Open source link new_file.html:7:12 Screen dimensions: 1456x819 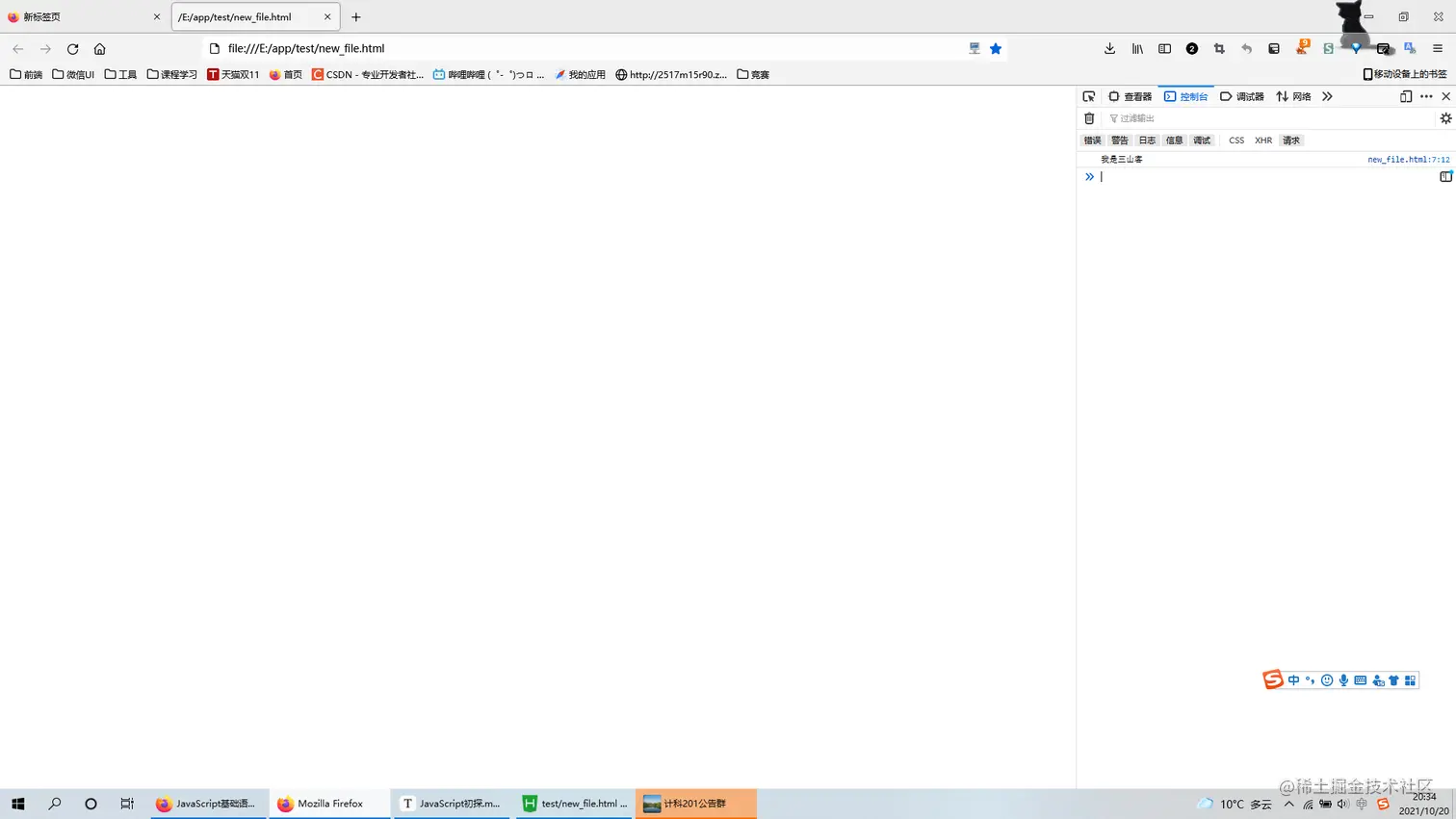point(1408,160)
